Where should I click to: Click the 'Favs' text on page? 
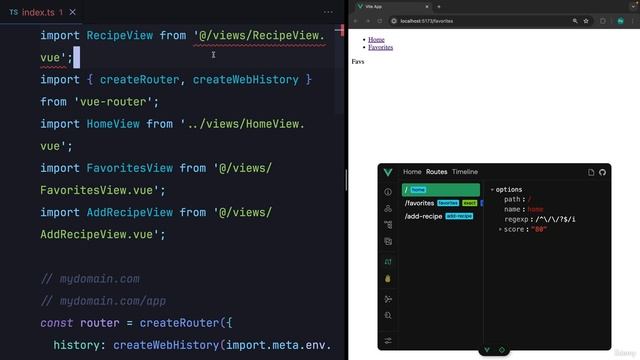tap(358, 62)
